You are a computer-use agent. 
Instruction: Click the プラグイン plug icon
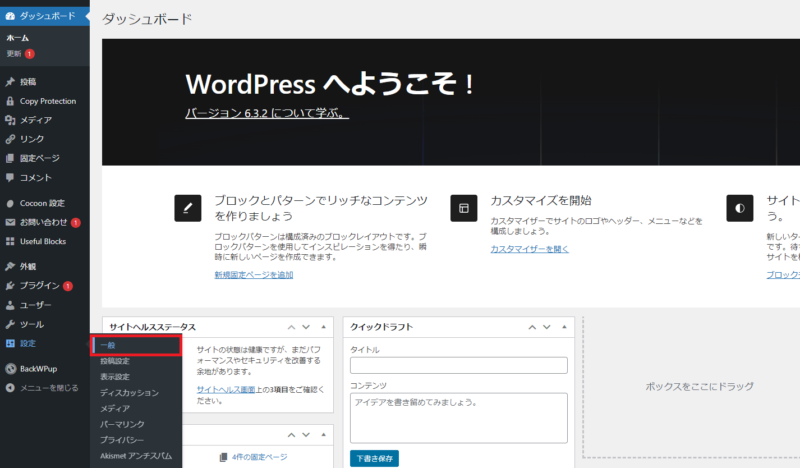10,286
